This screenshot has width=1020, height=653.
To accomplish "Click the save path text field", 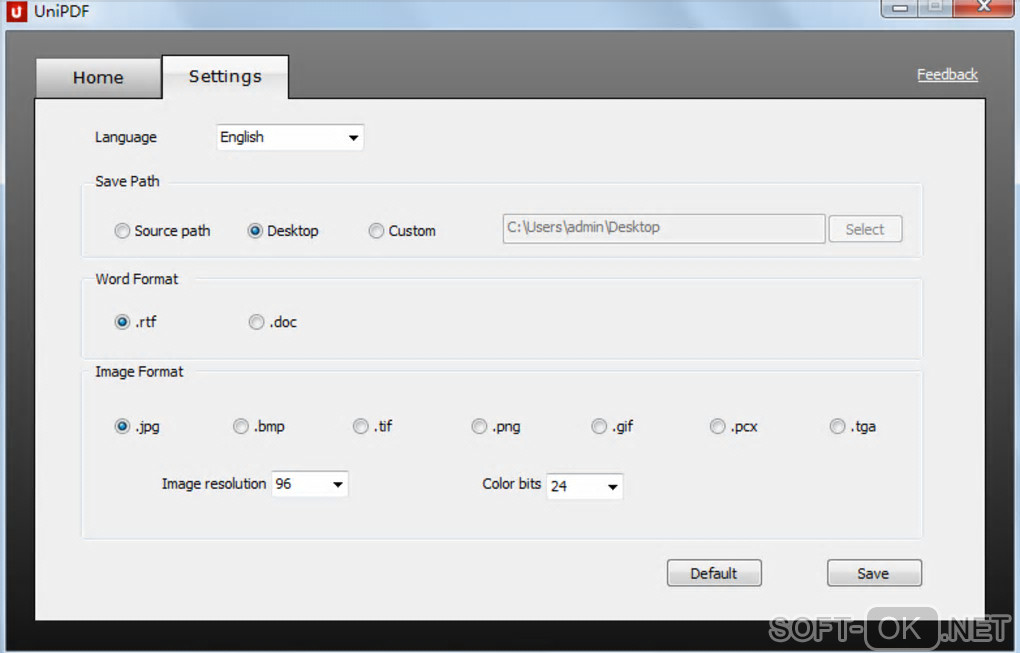I will (664, 228).
